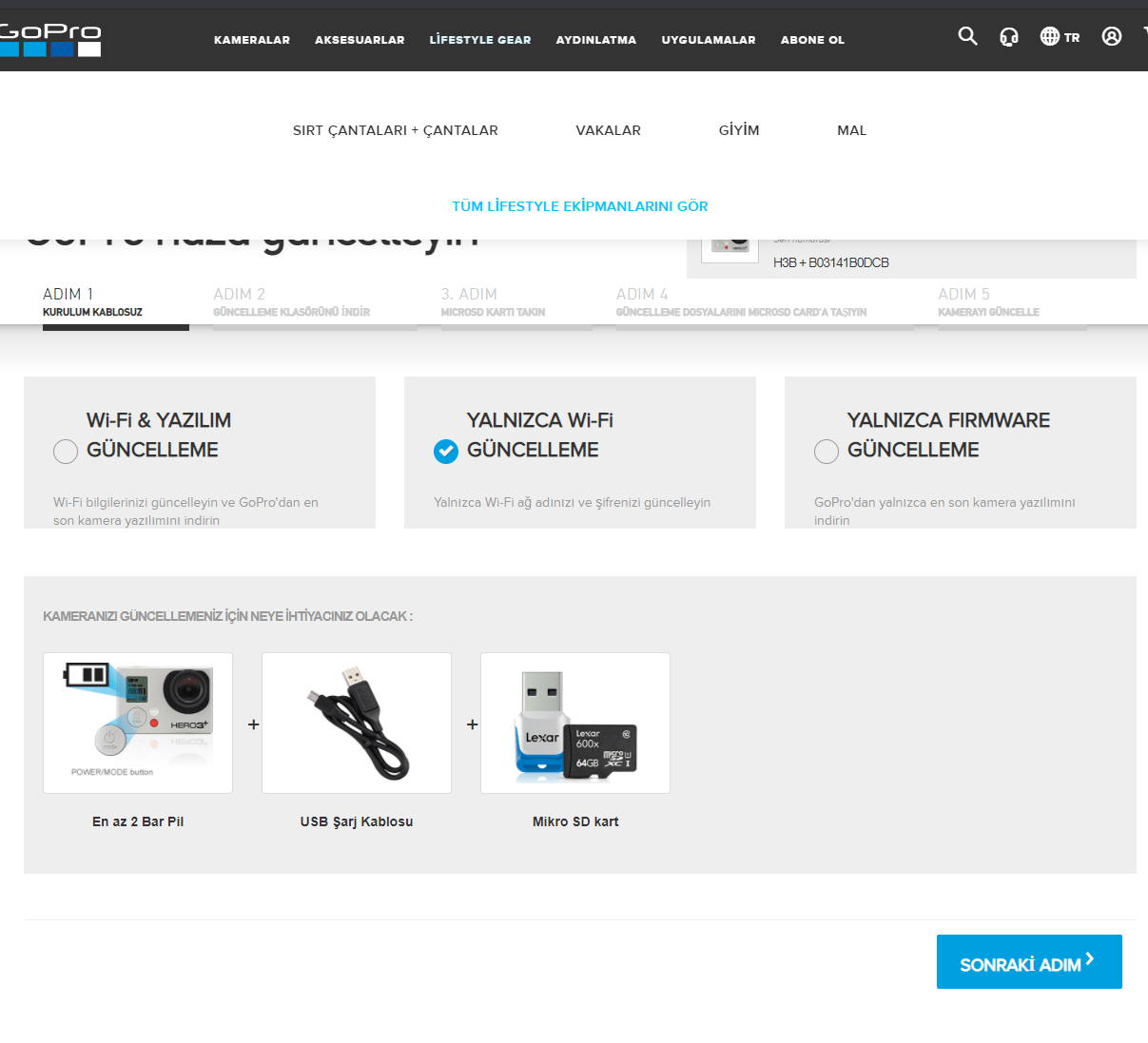Click the Lexar micro SD card thumbnail
The image size is (1148, 1043).
[575, 723]
